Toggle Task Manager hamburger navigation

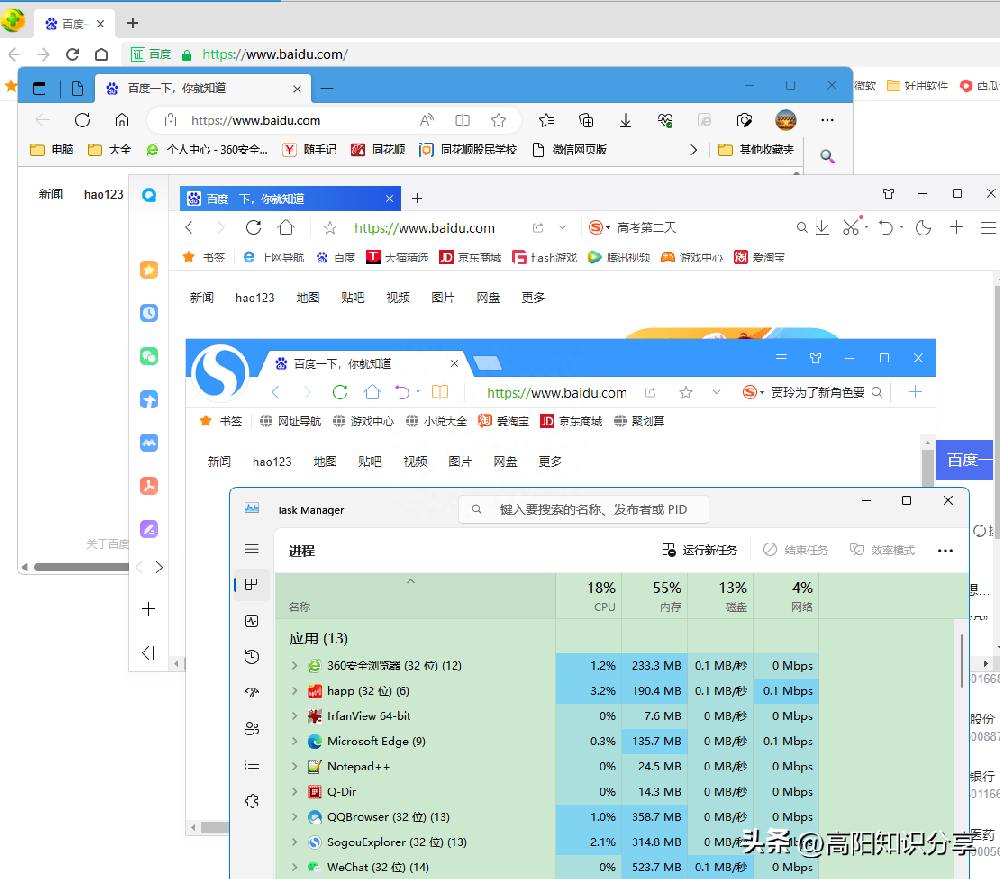252,549
